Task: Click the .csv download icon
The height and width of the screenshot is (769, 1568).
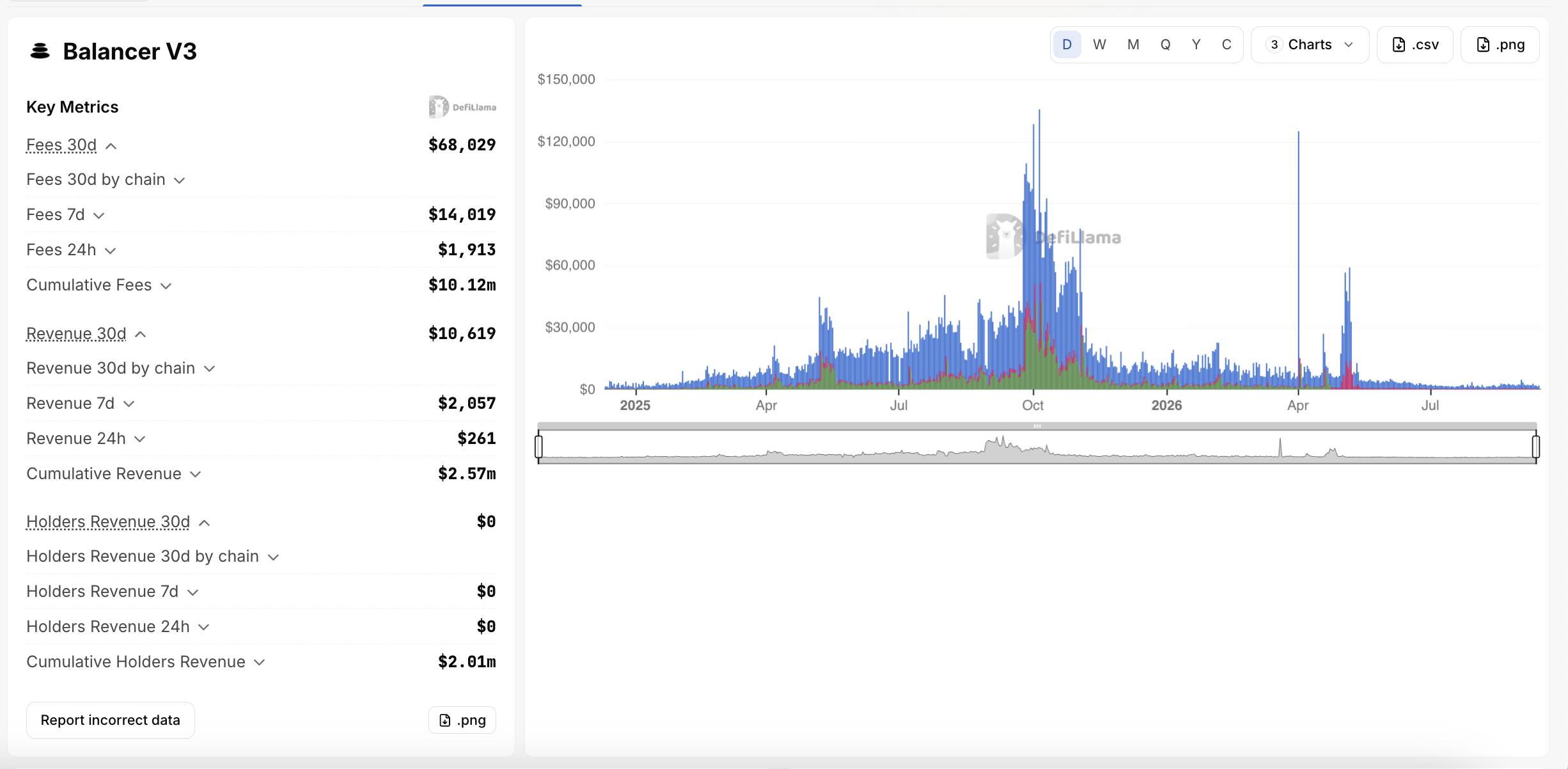Action: (x=1399, y=45)
